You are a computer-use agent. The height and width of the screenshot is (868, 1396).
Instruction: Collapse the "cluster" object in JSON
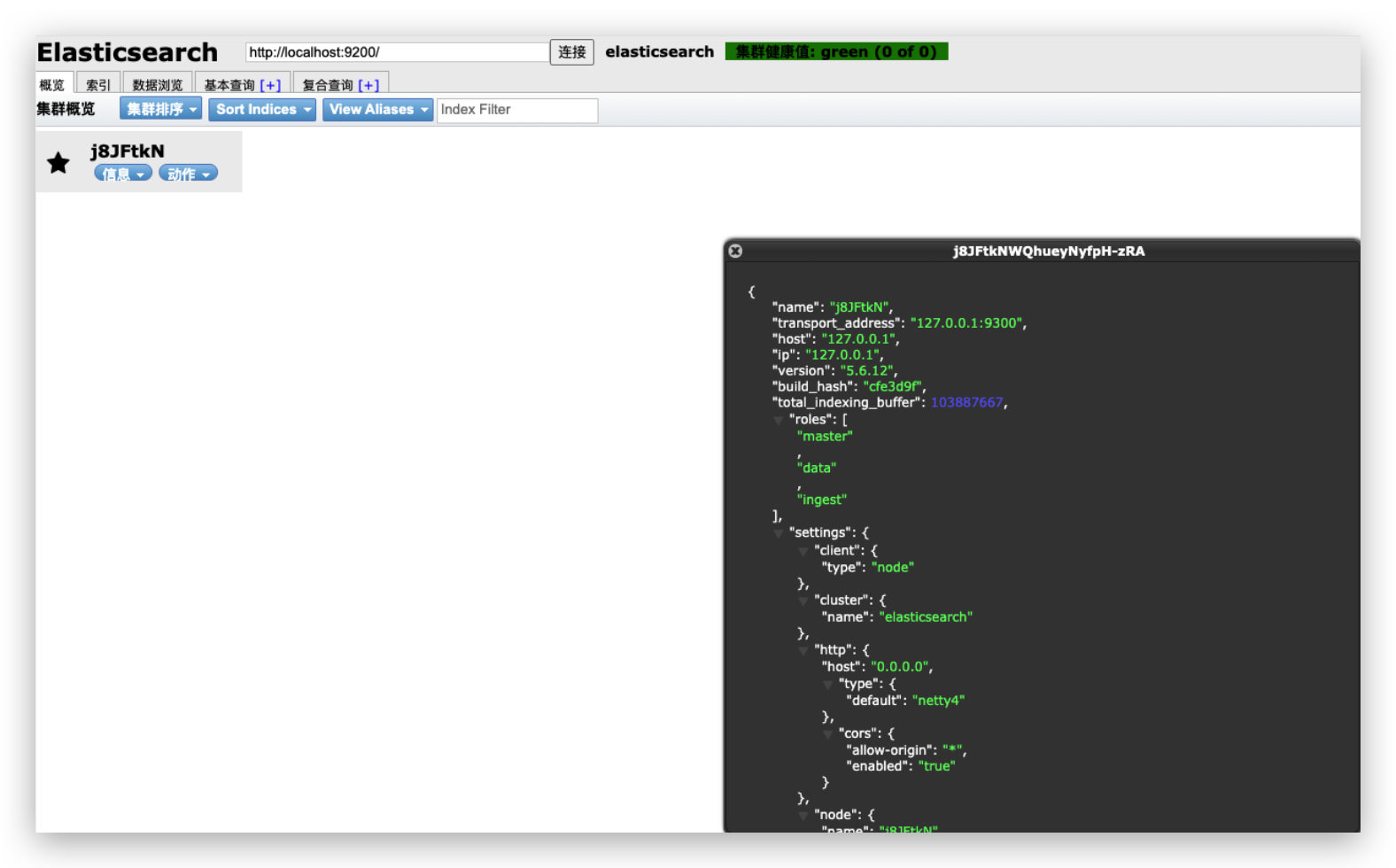[803, 601]
